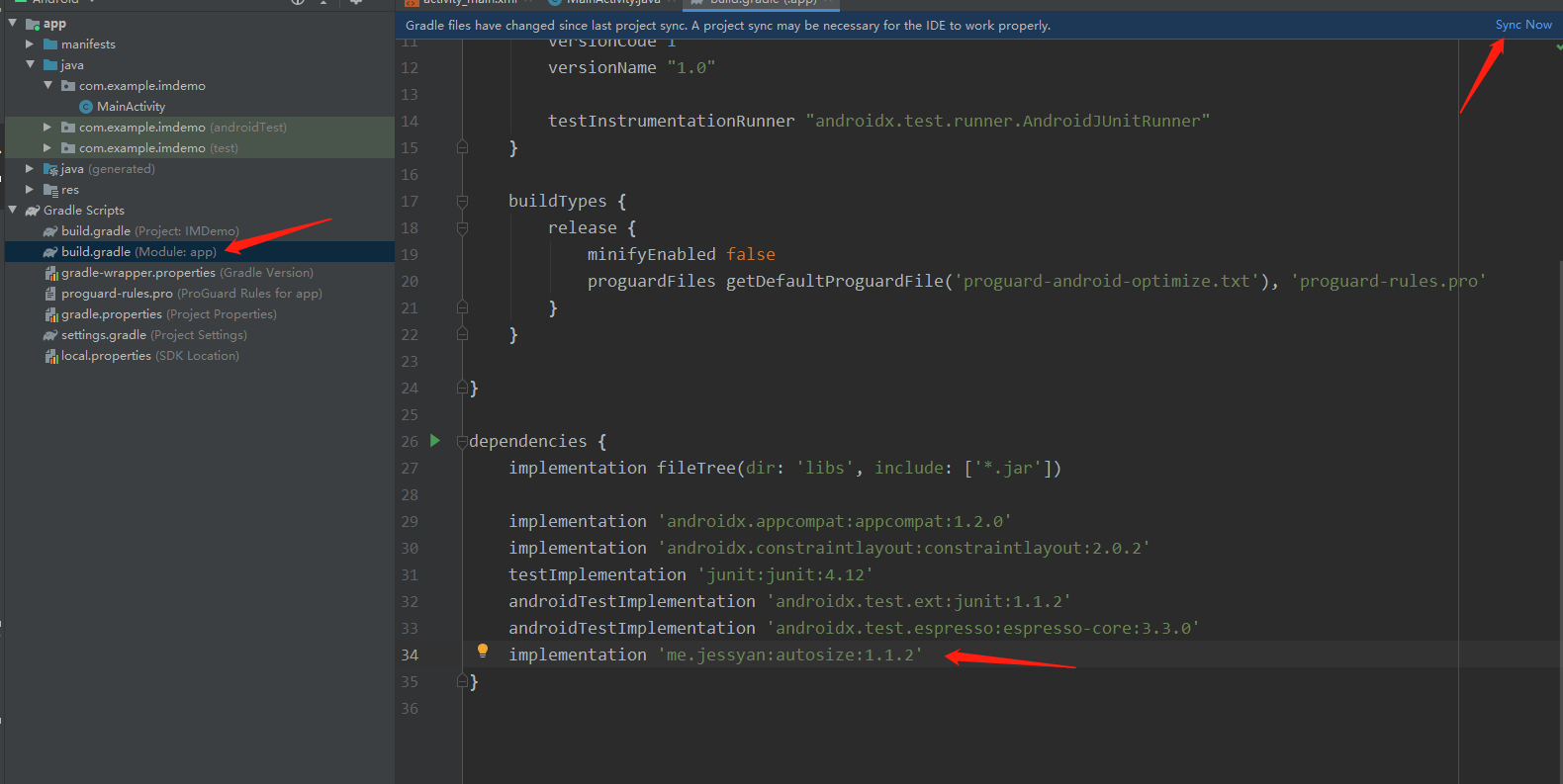Click the constraintlayout dependency line
1563x784 pixels.
[829, 548]
